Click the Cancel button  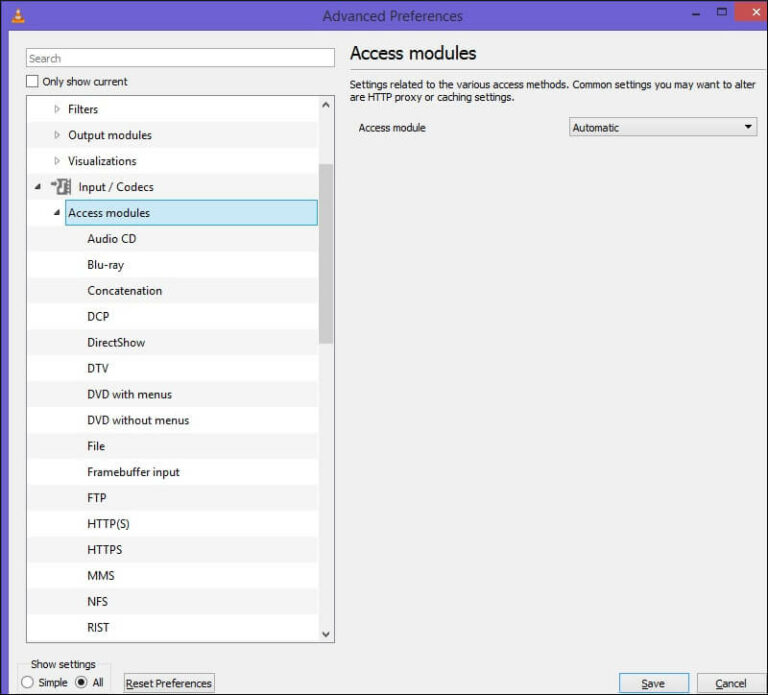click(x=731, y=683)
